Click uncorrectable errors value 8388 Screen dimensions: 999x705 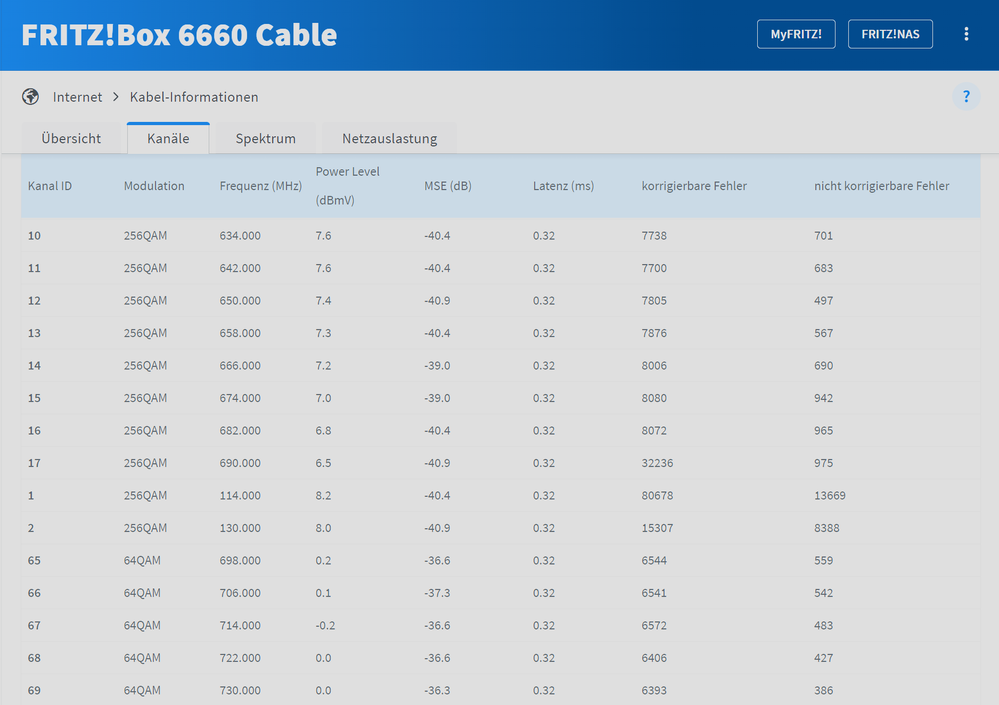point(827,528)
